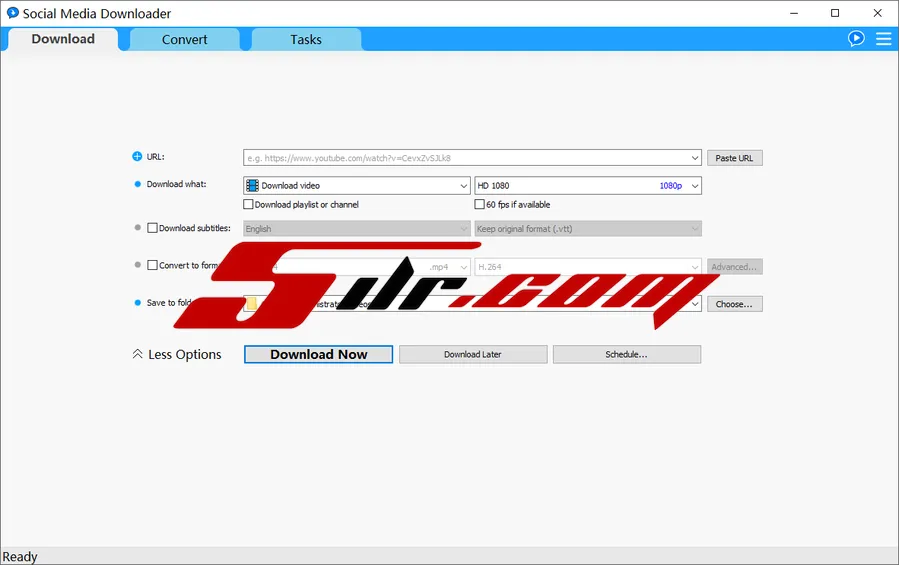Open the H.264 codec dropdown
The image size is (899, 565).
pos(588,267)
